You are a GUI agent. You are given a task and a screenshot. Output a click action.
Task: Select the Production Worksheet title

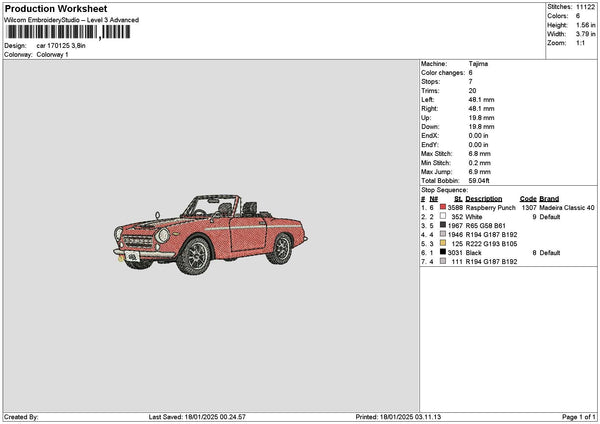tap(56, 8)
